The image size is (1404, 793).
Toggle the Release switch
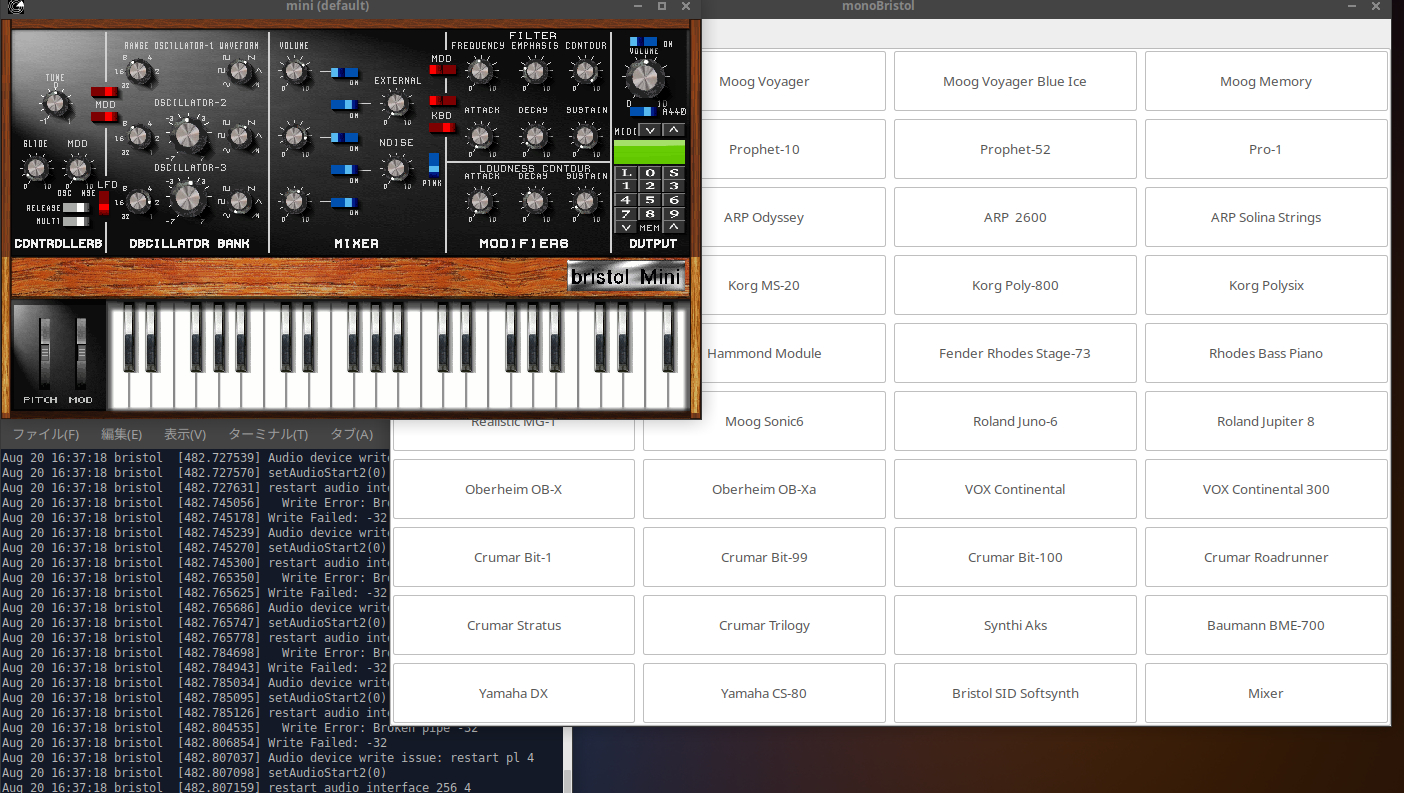(x=75, y=208)
